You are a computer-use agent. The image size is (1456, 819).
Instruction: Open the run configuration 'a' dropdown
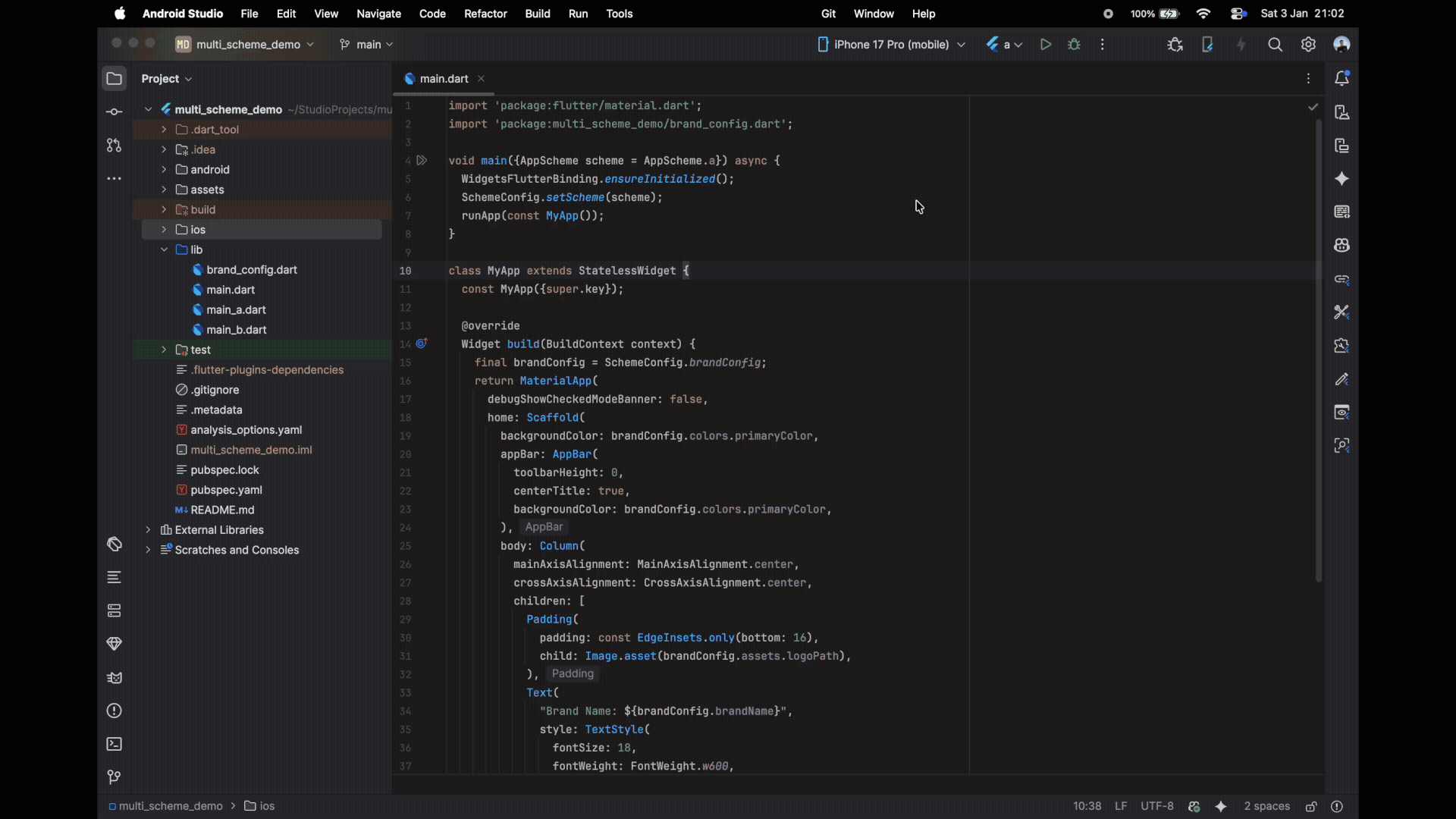pyautogui.click(x=1004, y=45)
